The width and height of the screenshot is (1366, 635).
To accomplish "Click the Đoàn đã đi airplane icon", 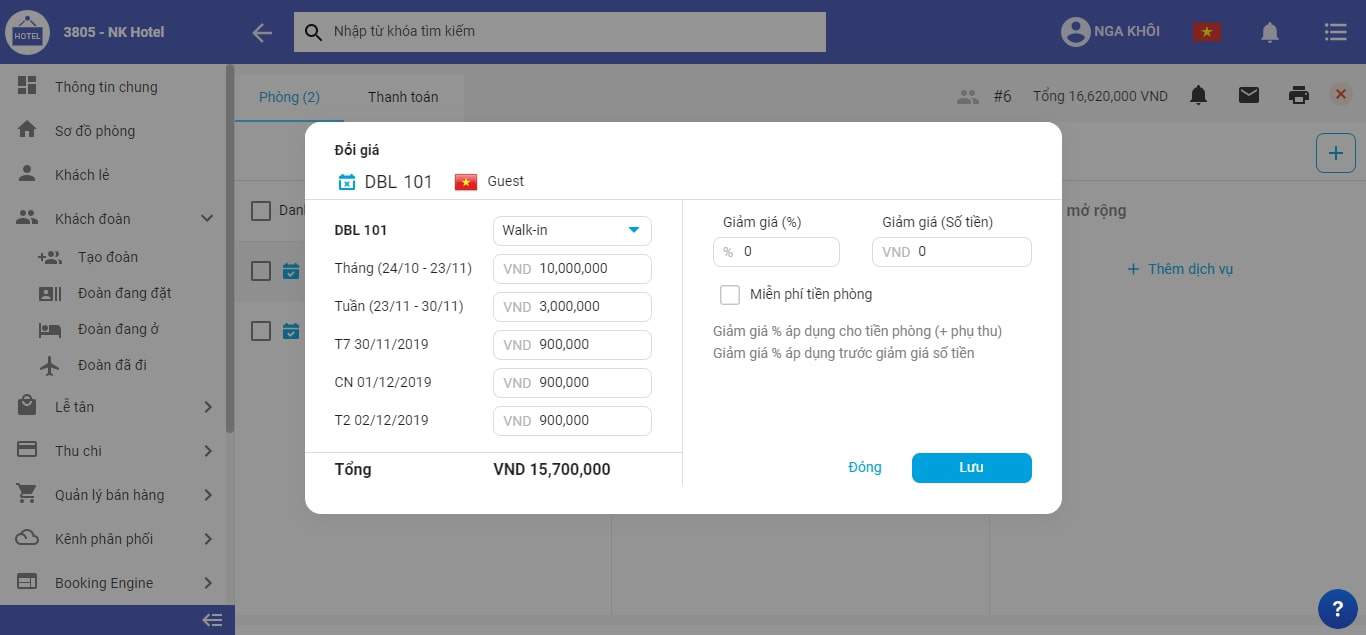I will coord(50,365).
